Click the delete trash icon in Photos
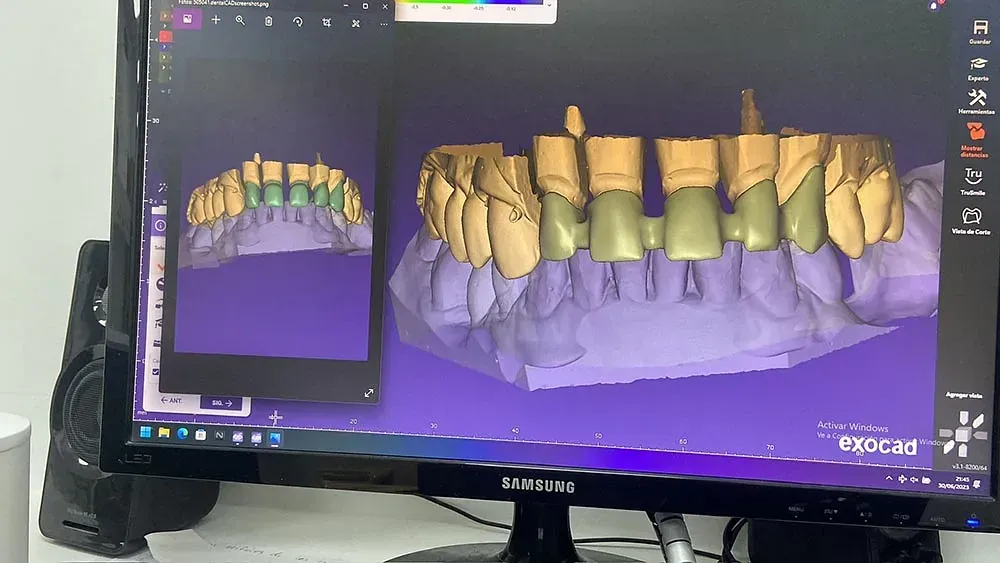This screenshot has height=563, width=1000. pos(268,21)
